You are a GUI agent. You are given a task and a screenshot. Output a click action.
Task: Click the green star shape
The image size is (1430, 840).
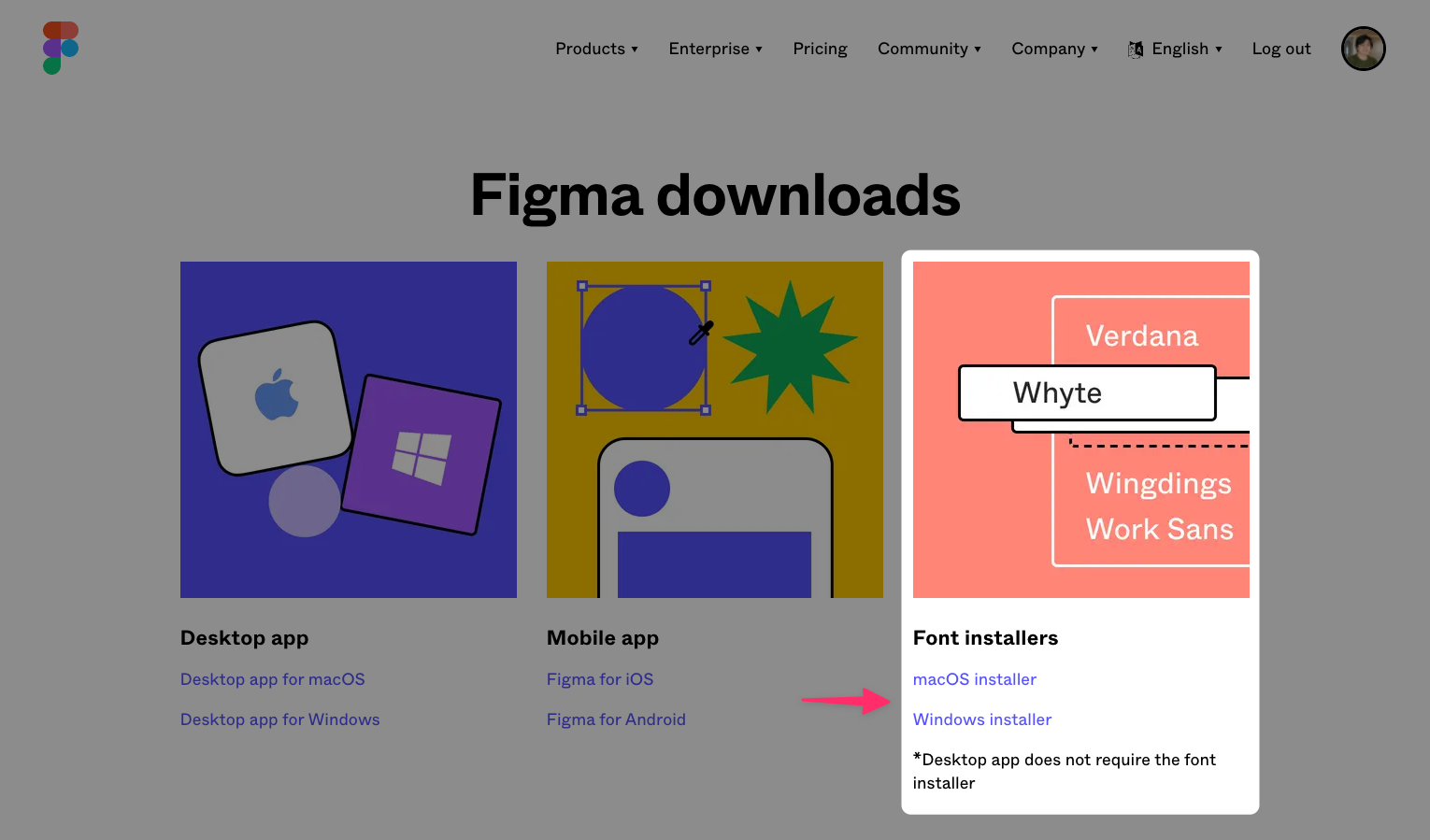tap(790, 349)
